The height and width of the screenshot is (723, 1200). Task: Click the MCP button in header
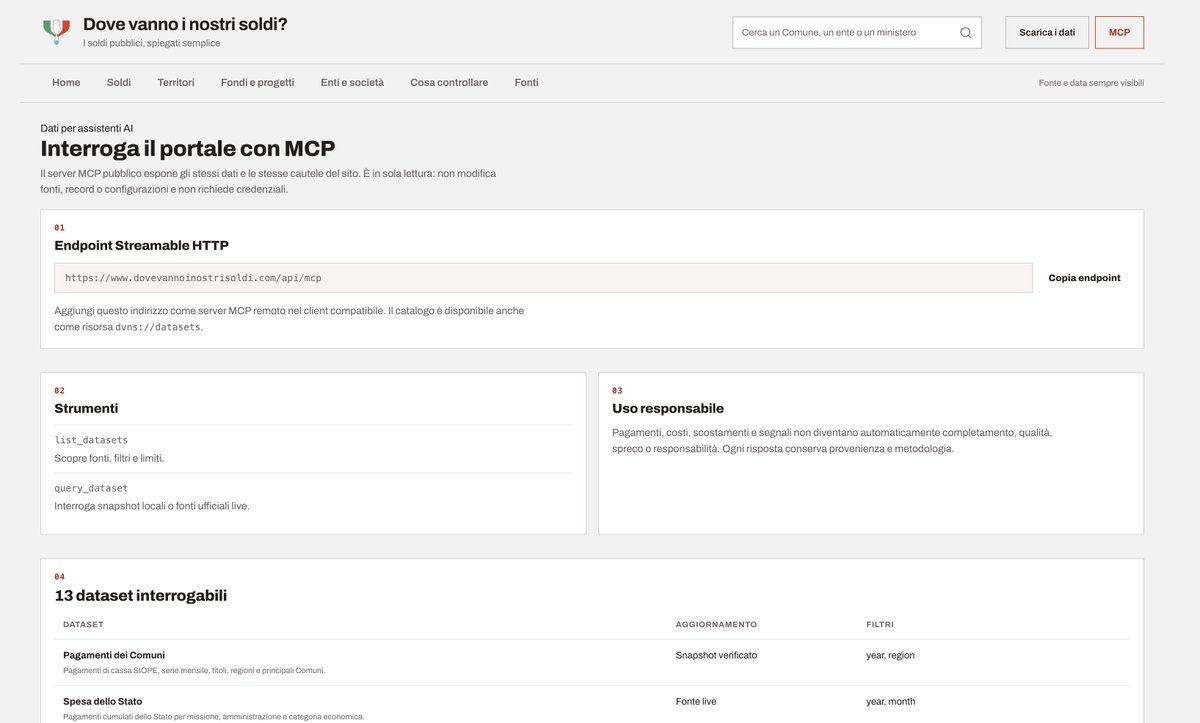[x=1119, y=32]
